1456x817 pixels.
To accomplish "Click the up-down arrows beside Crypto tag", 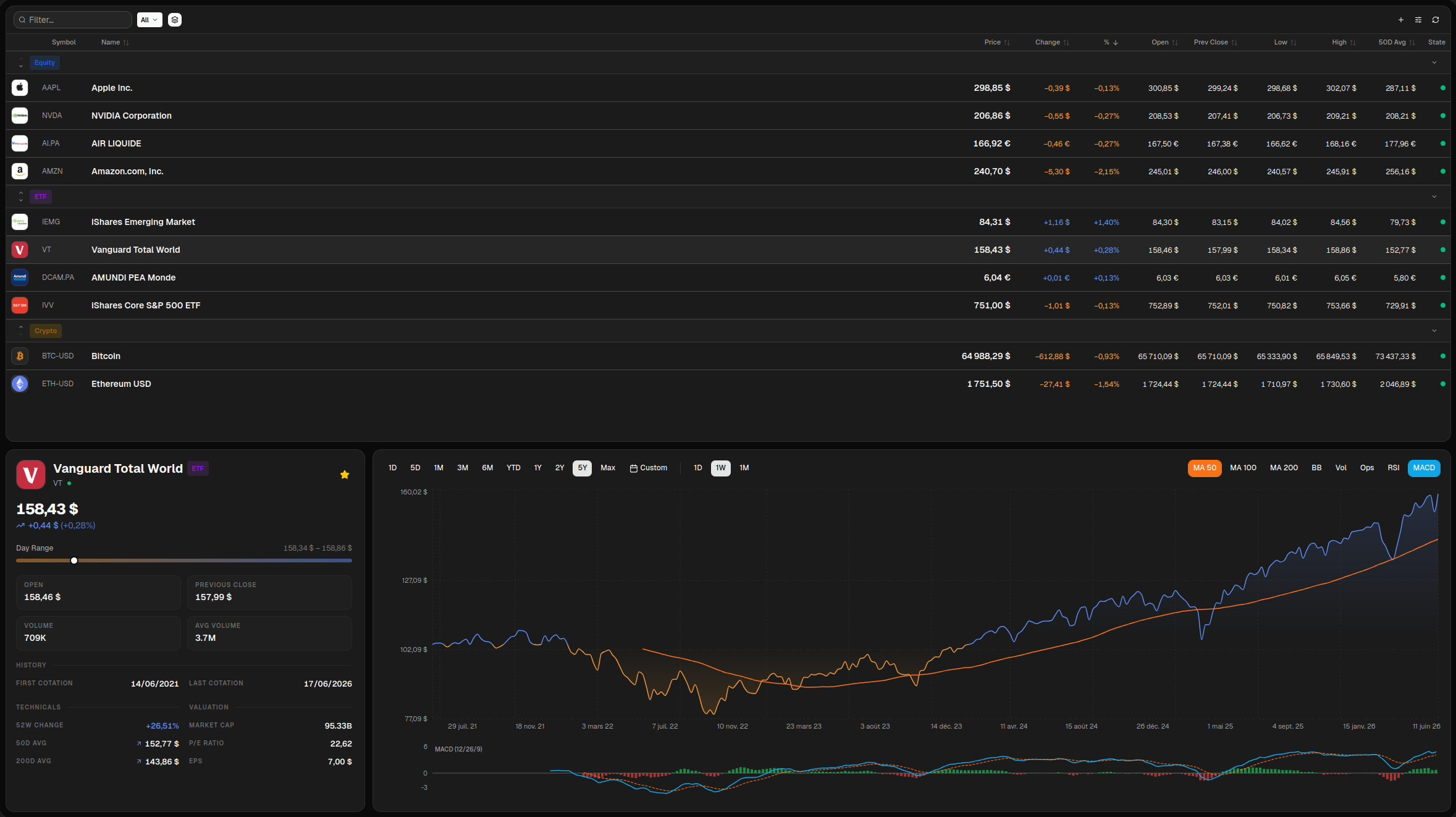I will (21, 331).
